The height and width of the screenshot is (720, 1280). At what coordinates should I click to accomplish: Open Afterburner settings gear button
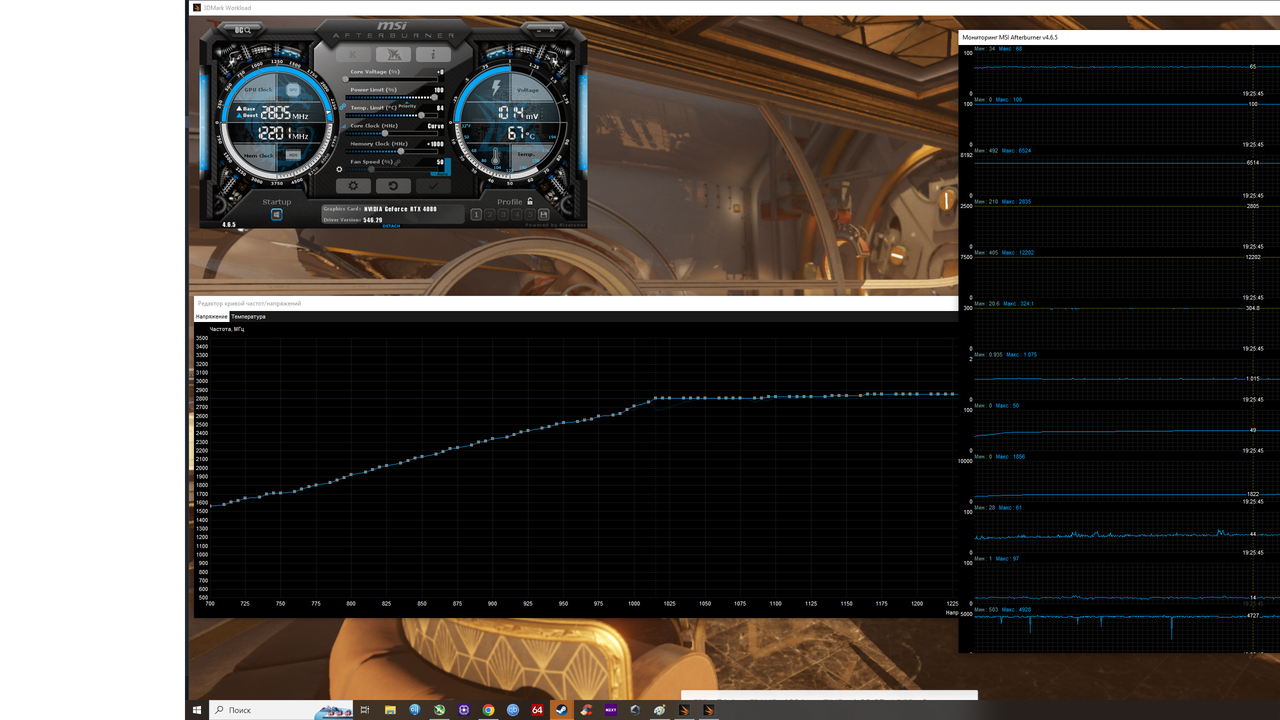tap(353, 186)
